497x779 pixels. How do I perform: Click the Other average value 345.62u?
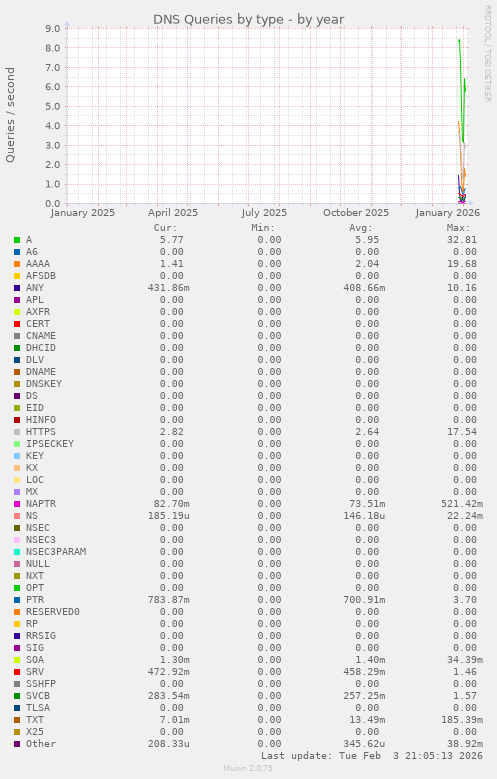tap(364, 744)
